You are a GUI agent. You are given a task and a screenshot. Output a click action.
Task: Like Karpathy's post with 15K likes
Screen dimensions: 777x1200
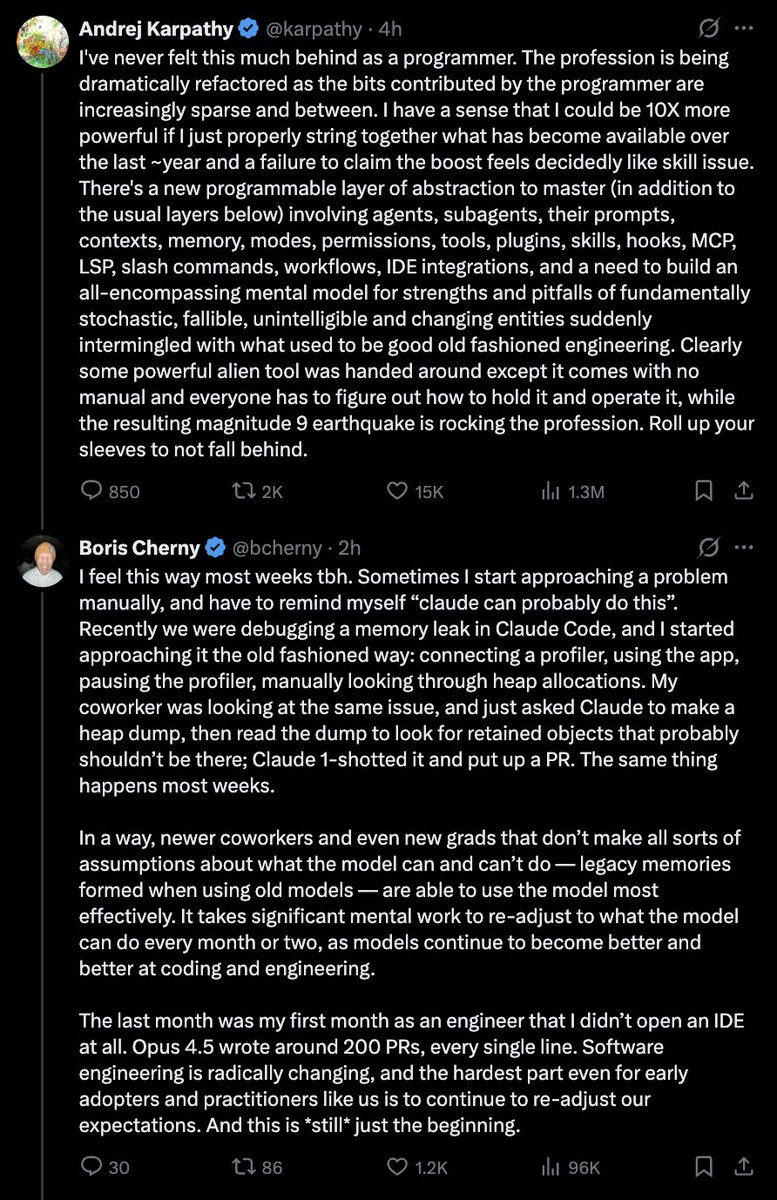[398, 491]
